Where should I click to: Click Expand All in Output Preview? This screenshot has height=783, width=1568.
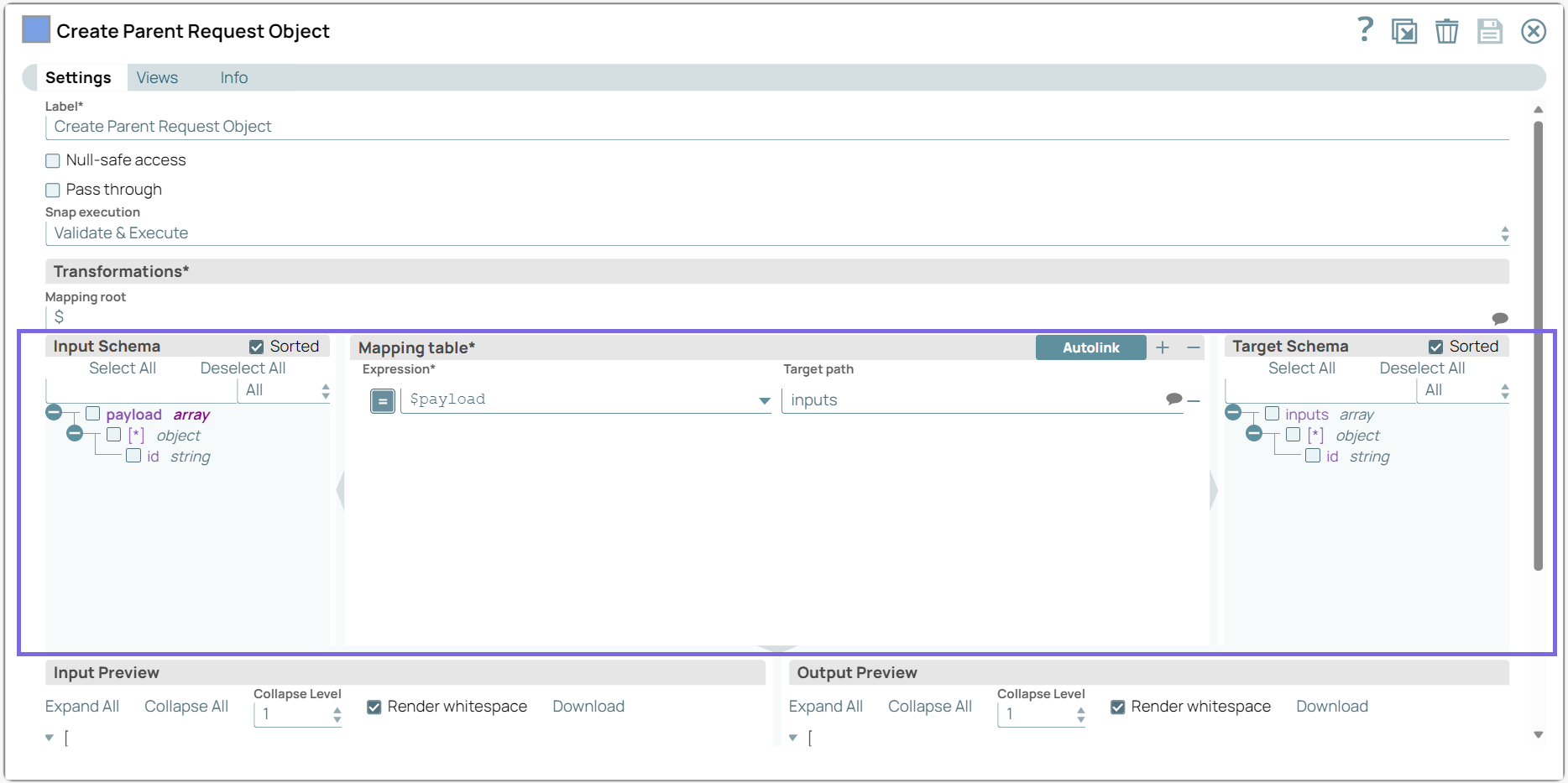[826, 707]
